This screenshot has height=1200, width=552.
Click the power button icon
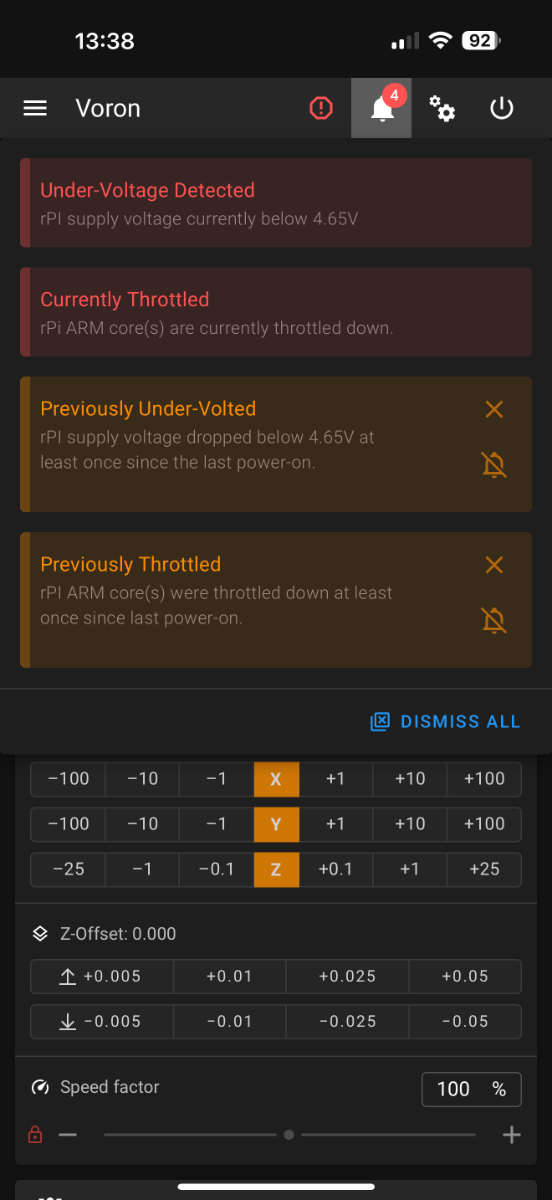[502, 108]
